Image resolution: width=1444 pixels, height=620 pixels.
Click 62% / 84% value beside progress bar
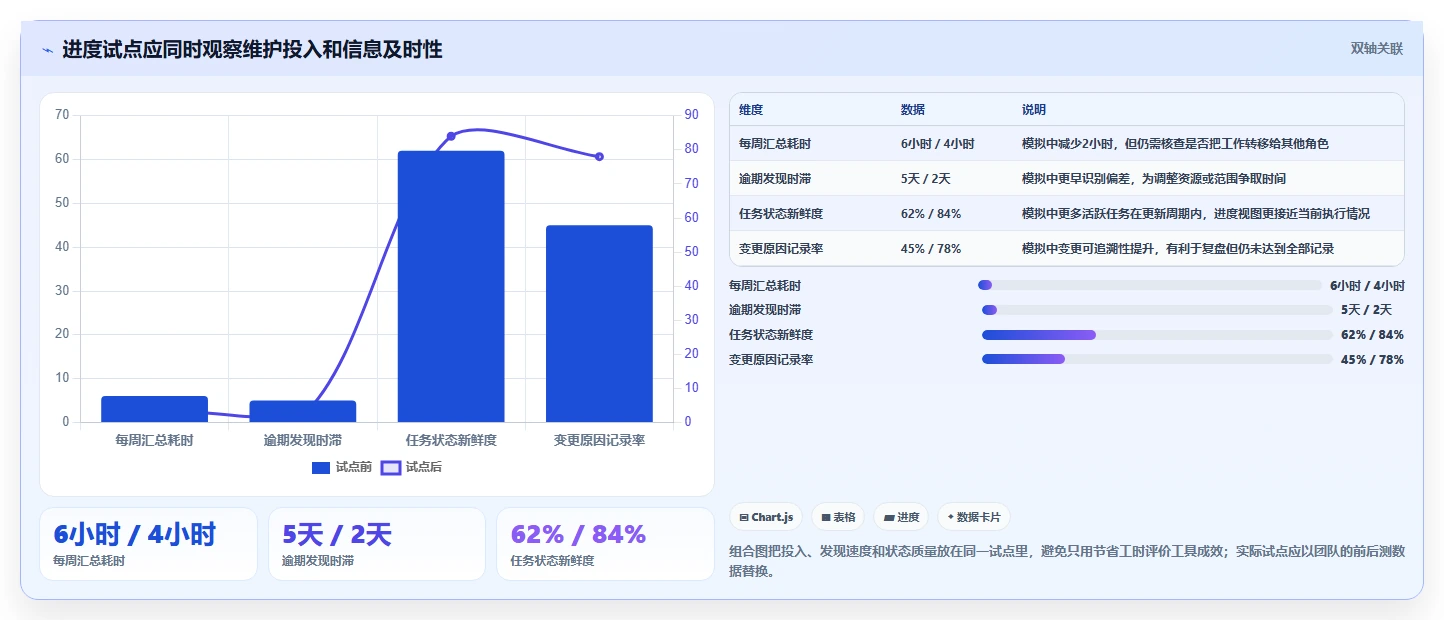point(1372,335)
